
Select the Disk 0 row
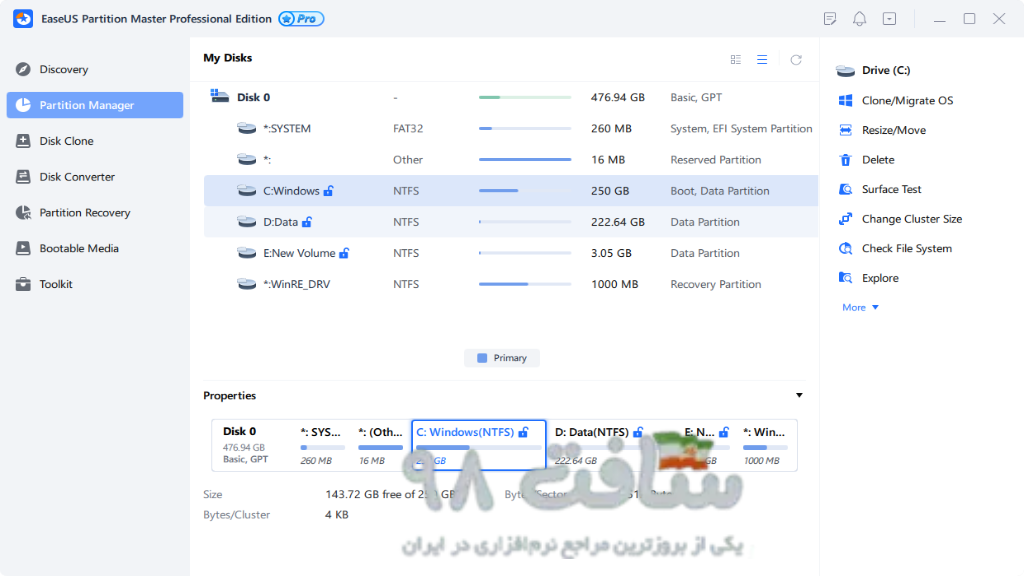(511, 97)
